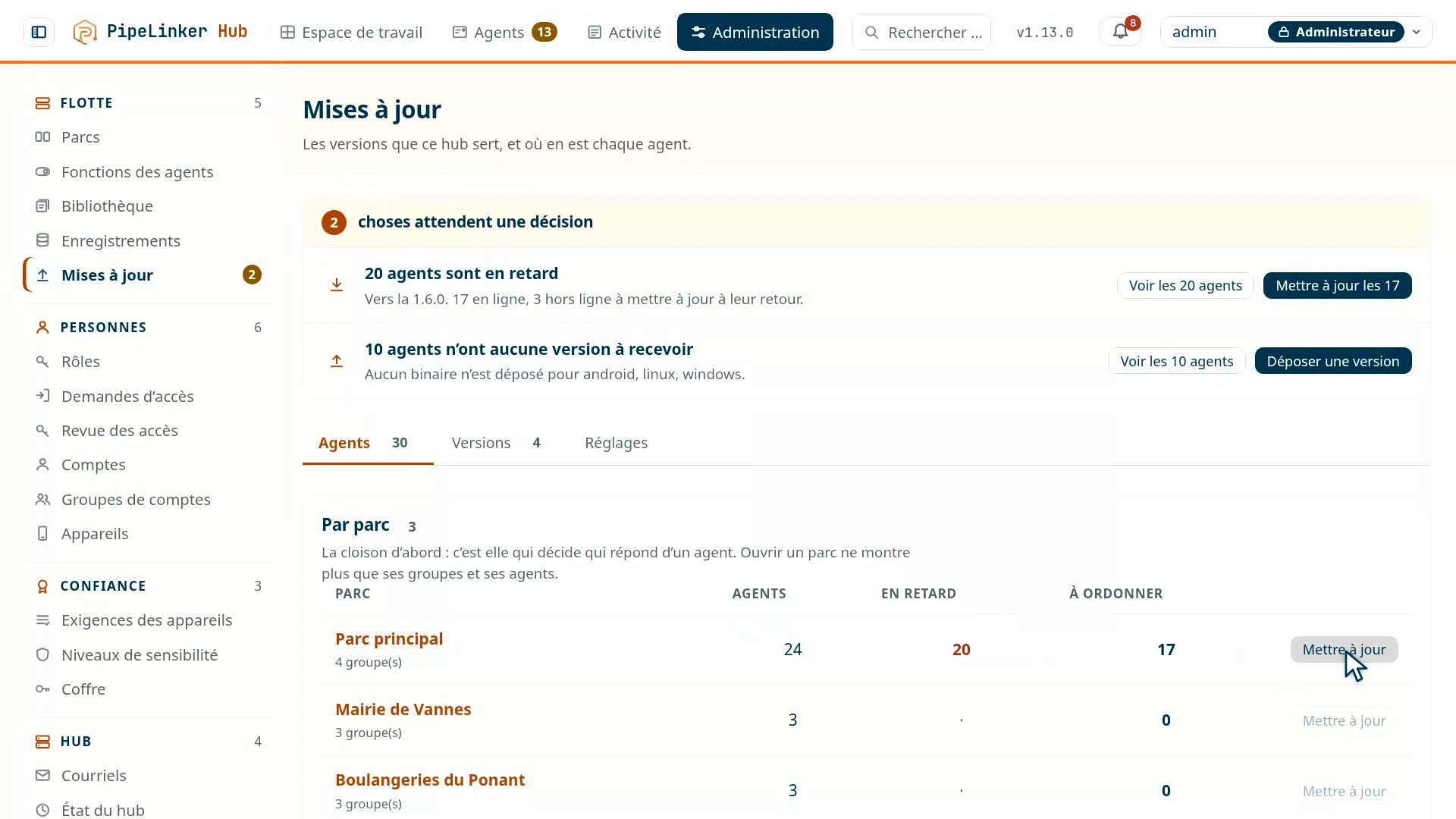This screenshot has width=1456, height=819.
Task: Open the Boulangeries du Ponant link
Action: 430,780
